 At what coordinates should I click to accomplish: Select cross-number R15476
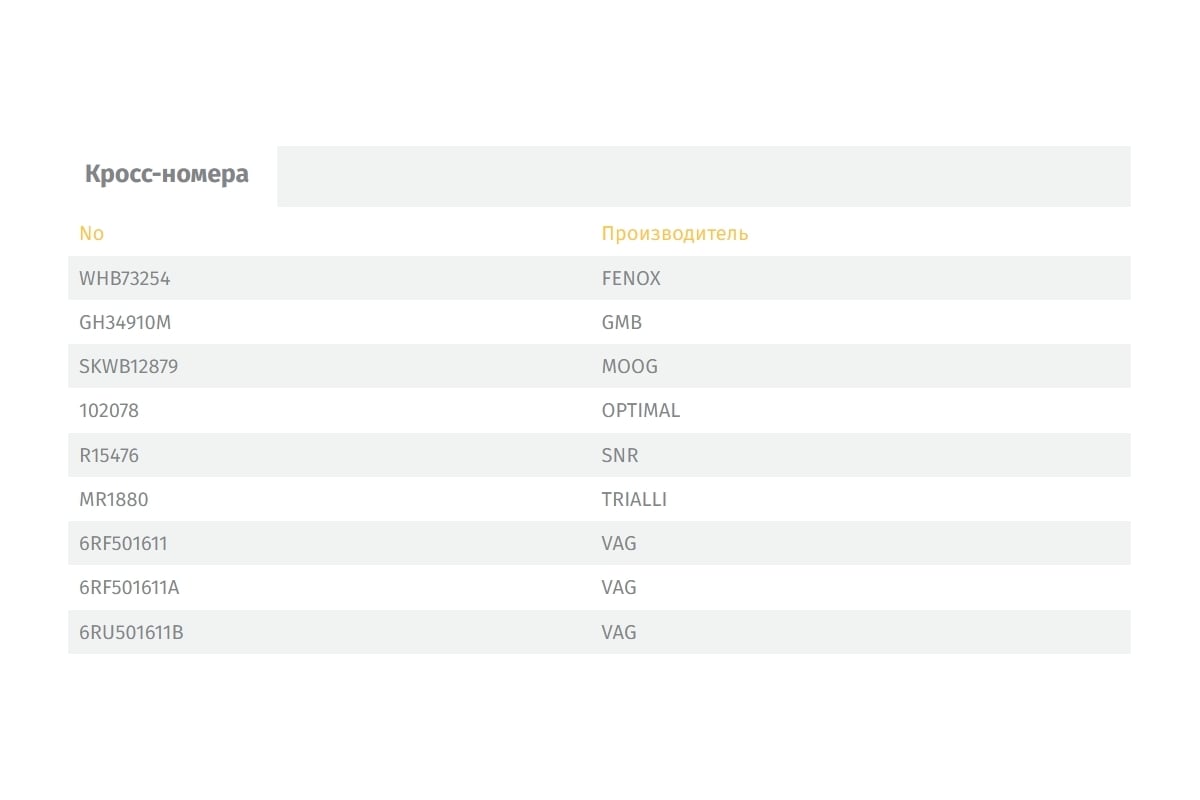click(x=109, y=456)
